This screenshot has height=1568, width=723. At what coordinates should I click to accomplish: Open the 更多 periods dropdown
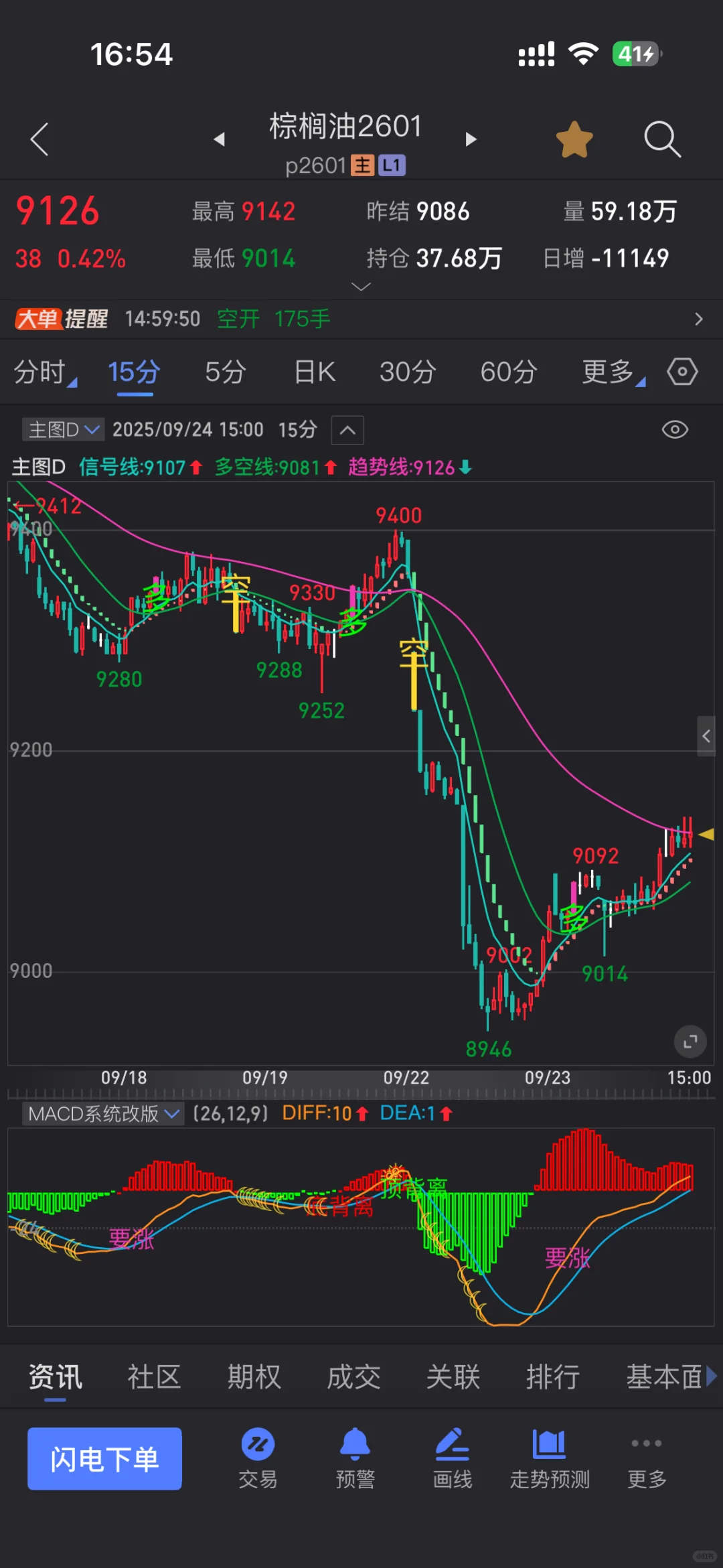point(613,372)
